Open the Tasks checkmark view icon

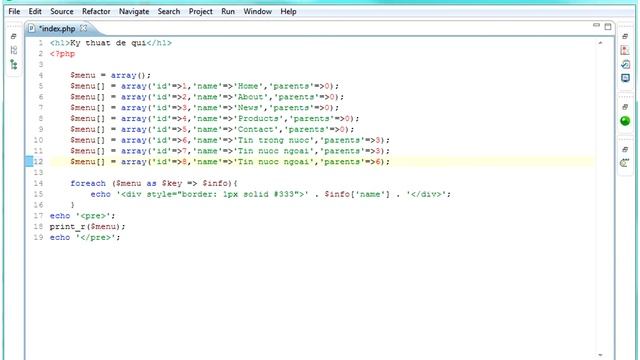pyautogui.click(x=625, y=64)
